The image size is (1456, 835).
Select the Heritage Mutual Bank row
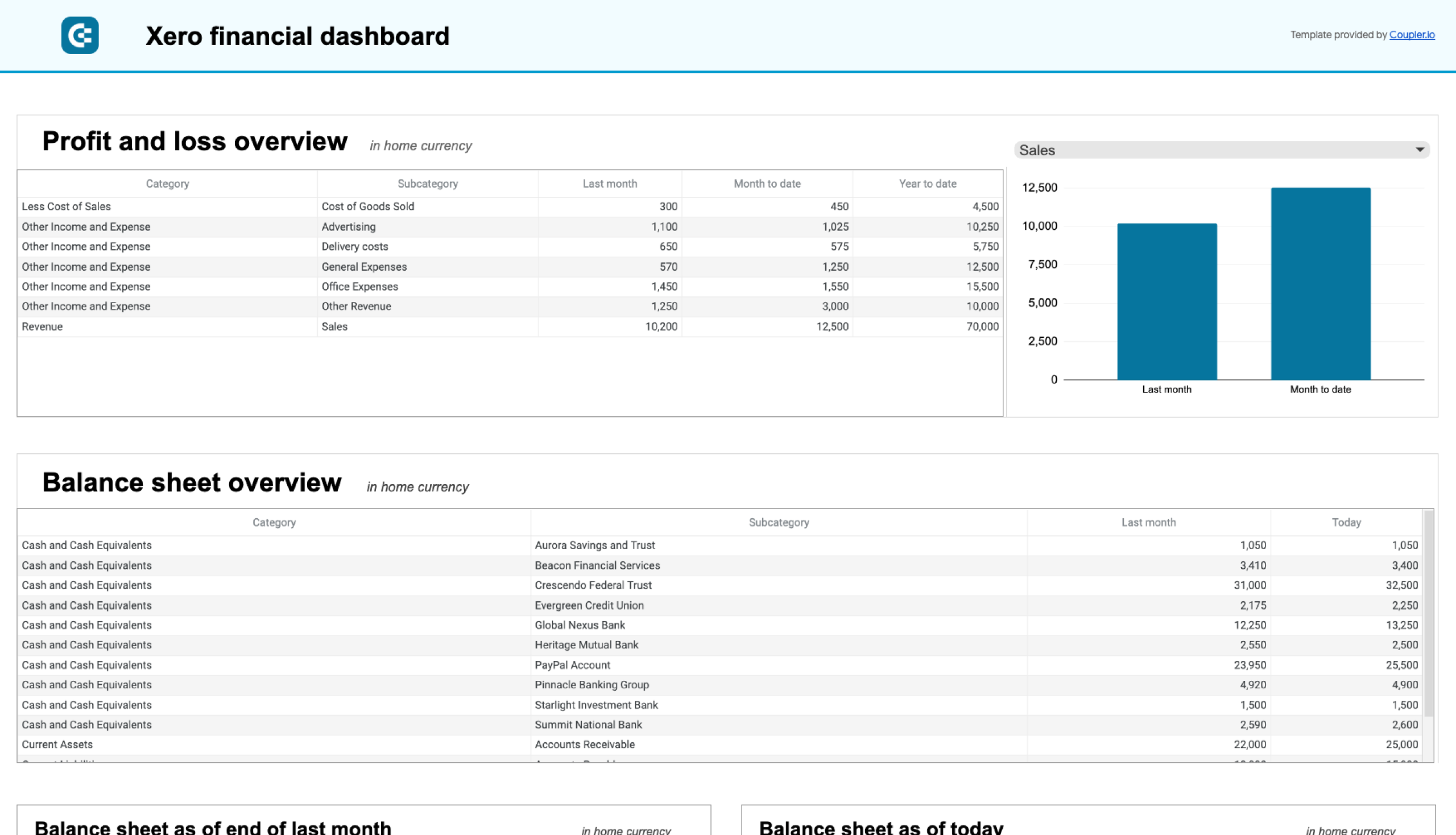point(586,644)
